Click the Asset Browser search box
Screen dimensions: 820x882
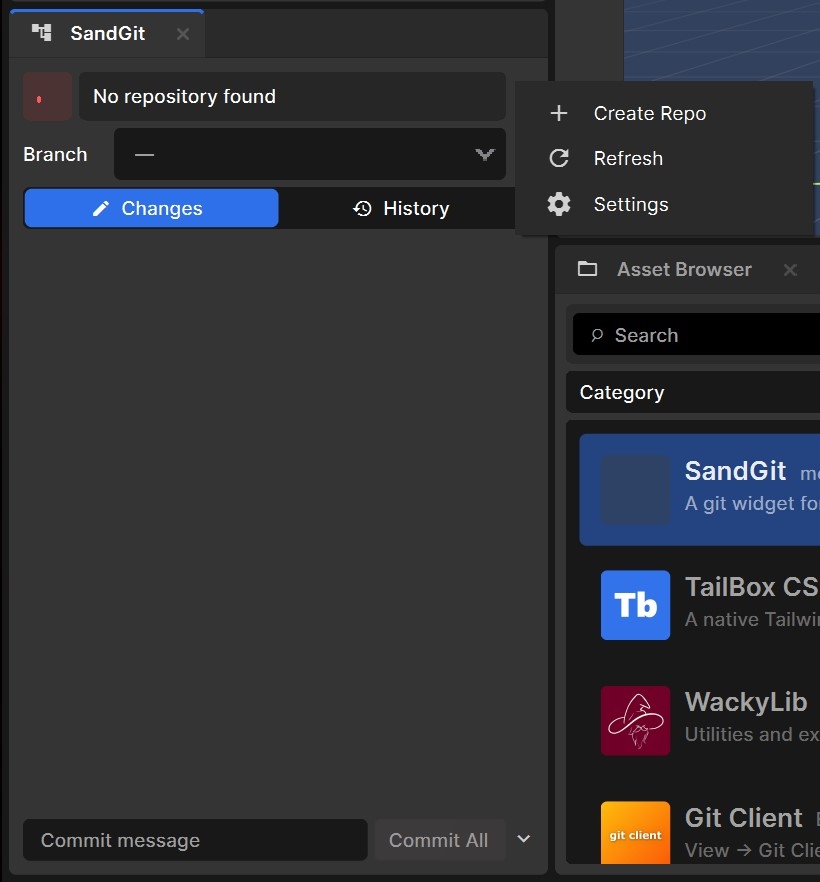pyautogui.click(x=700, y=335)
